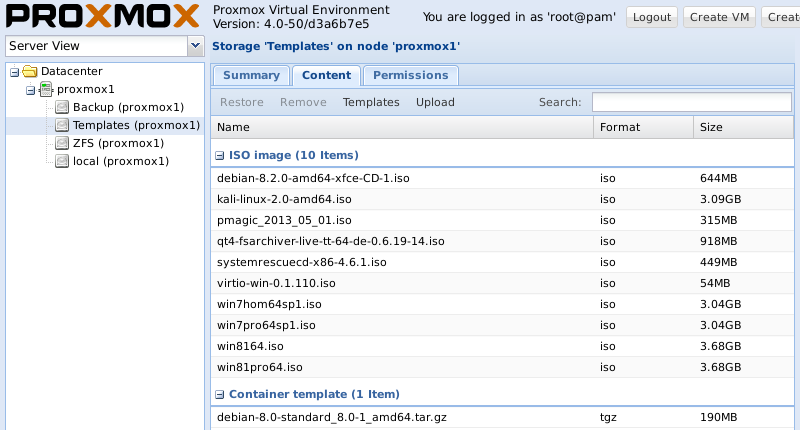This screenshot has width=800, height=430.
Task: Open the Server View dropdown
Action: click(x=195, y=46)
